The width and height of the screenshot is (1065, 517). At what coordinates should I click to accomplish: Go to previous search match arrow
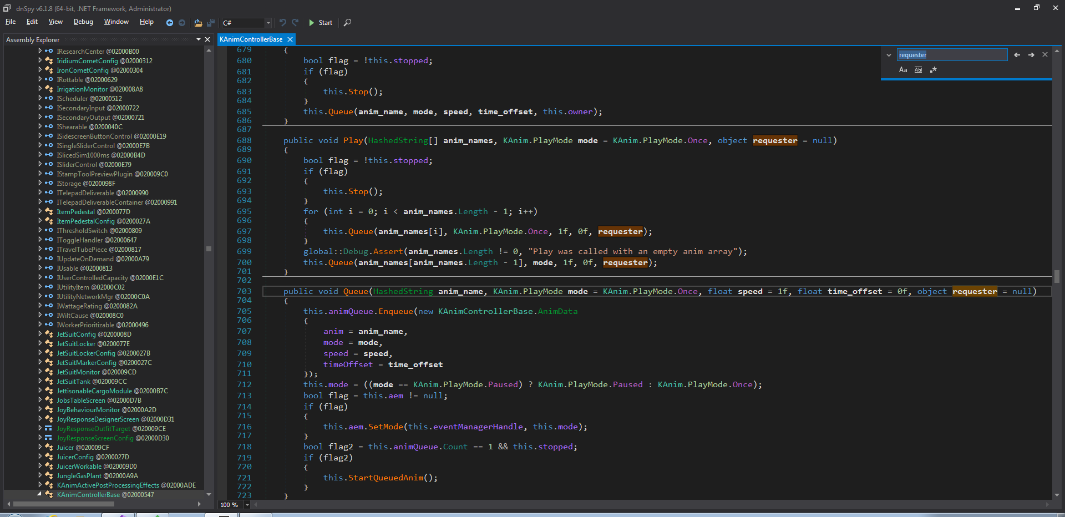[x=1017, y=55]
